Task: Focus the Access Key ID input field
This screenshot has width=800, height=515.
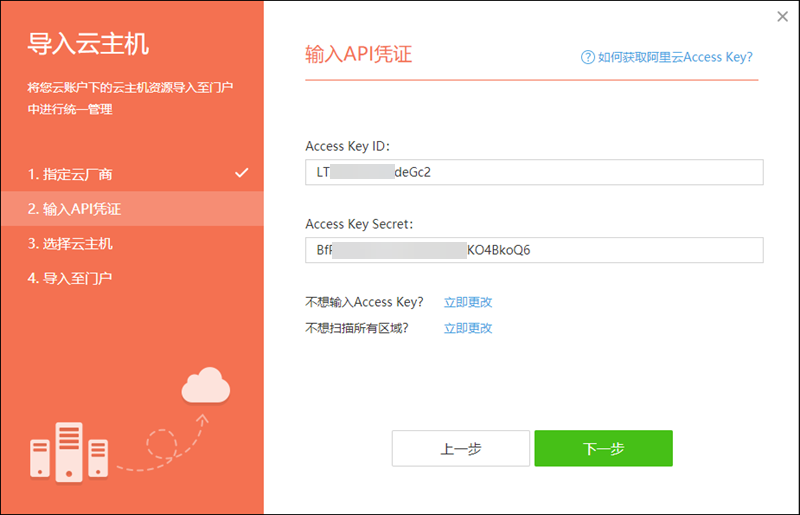Action: (533, 172)
